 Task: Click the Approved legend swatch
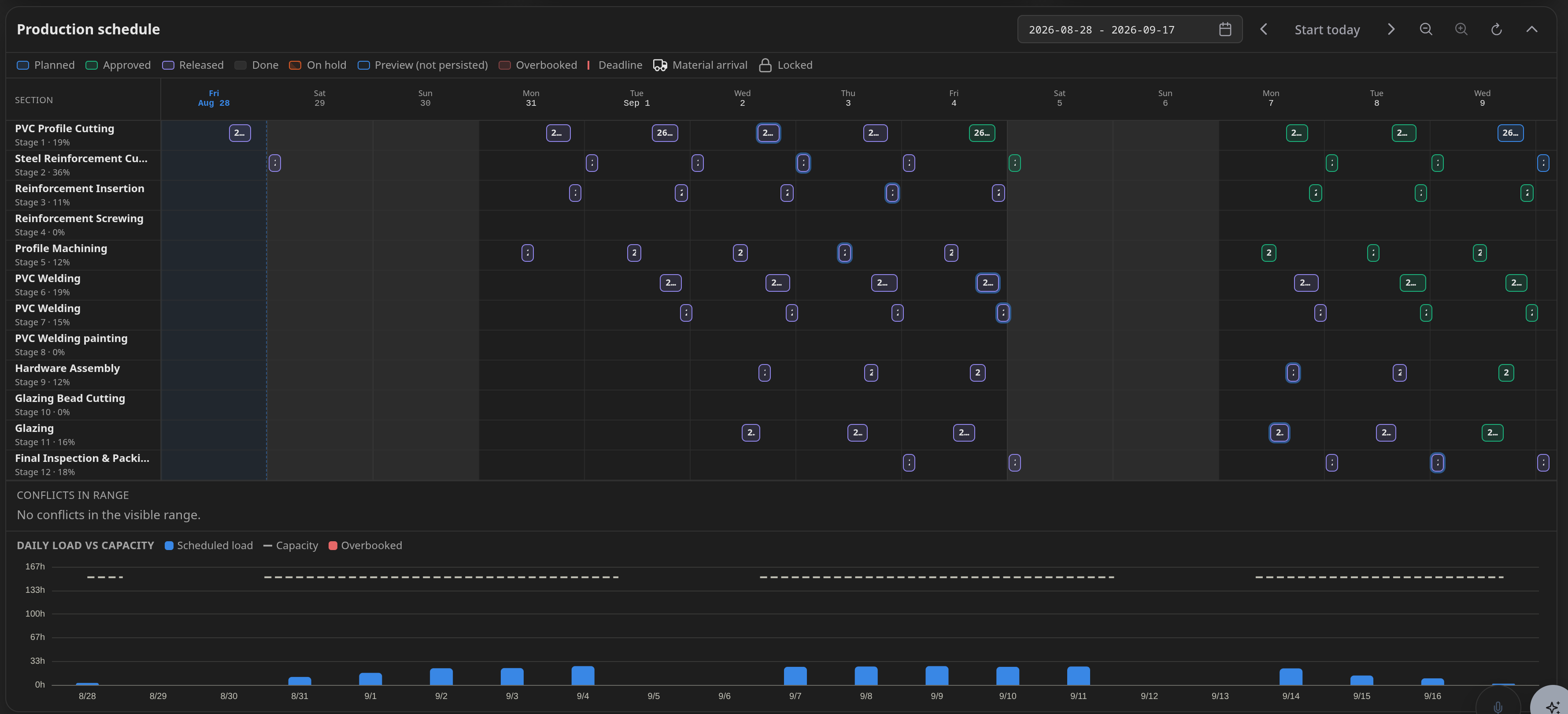(x=91, y=65)
